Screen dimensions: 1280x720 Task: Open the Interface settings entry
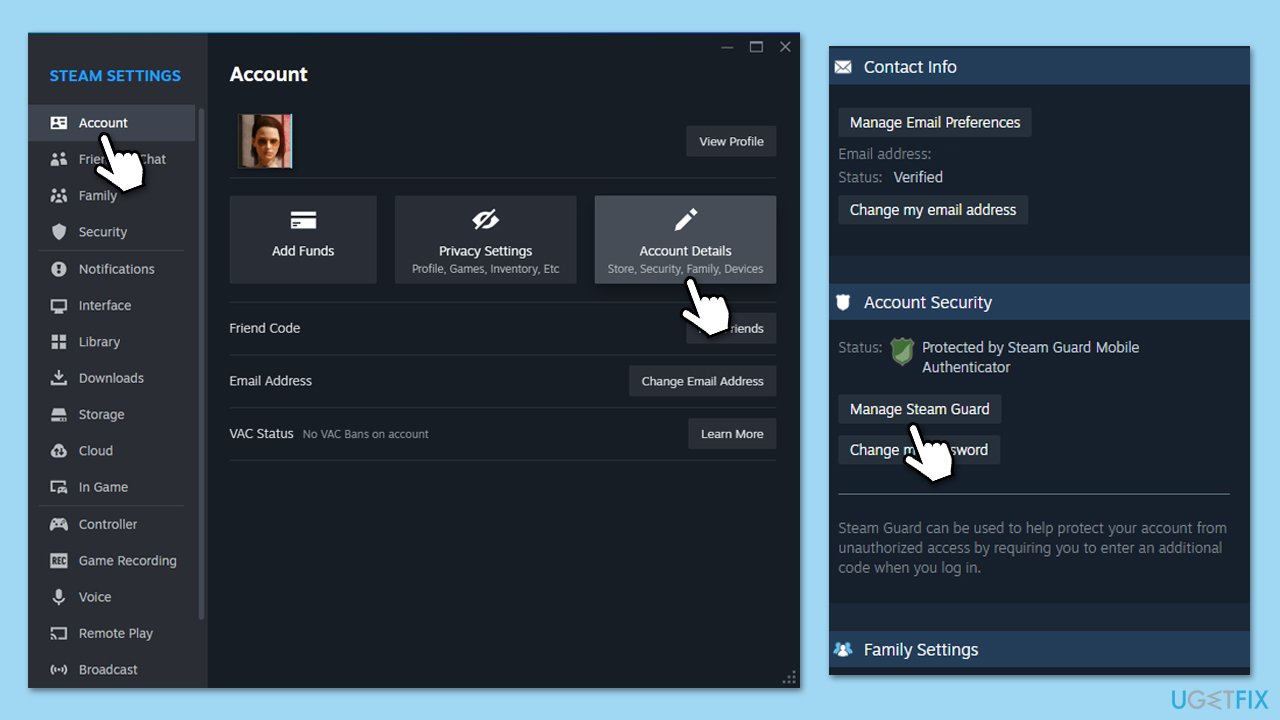104,305
